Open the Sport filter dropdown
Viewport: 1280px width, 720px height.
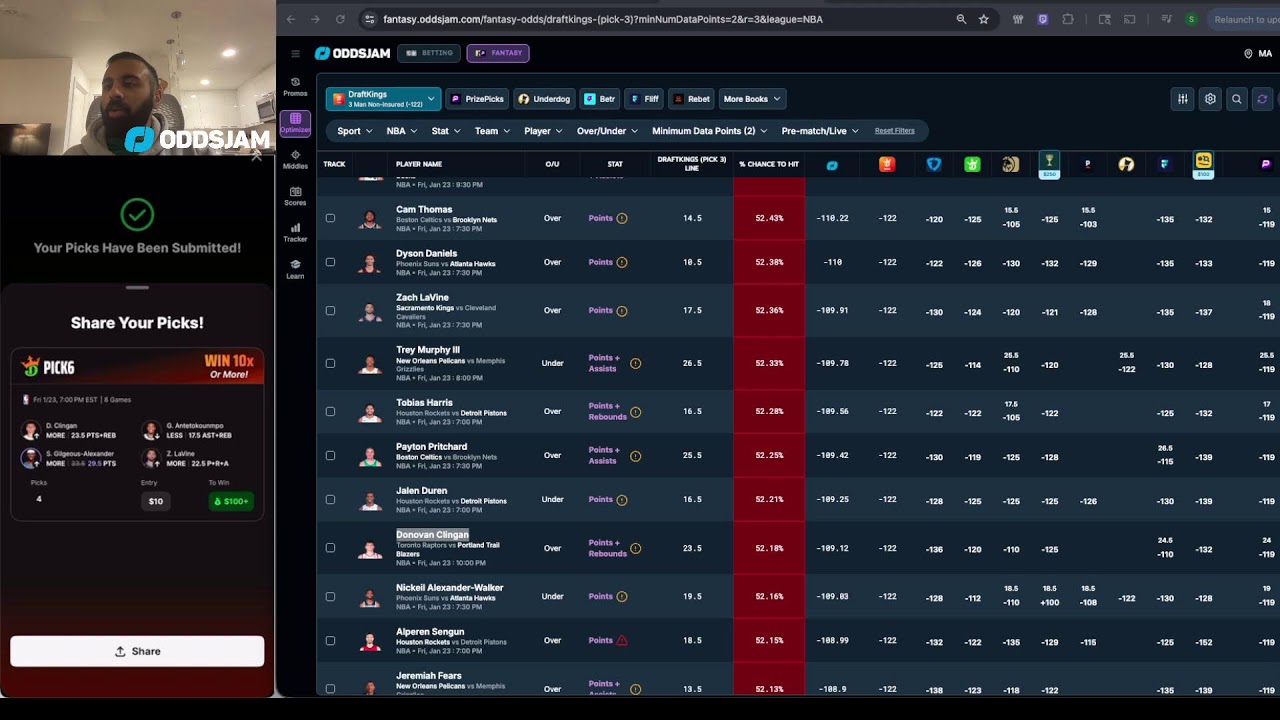click(x=355, y=131)
